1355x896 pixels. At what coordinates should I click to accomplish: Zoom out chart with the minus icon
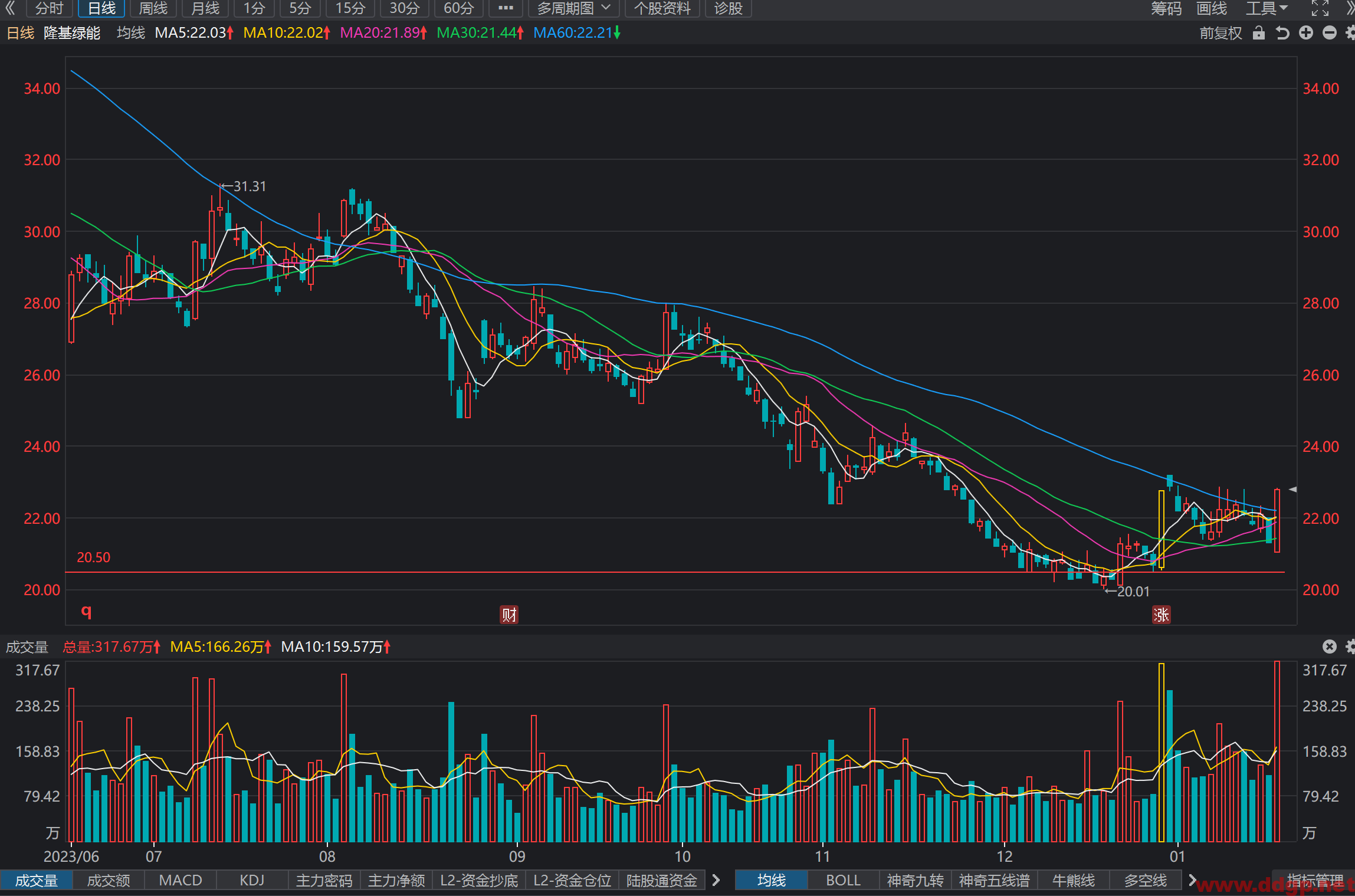(x=1329, y=33)
